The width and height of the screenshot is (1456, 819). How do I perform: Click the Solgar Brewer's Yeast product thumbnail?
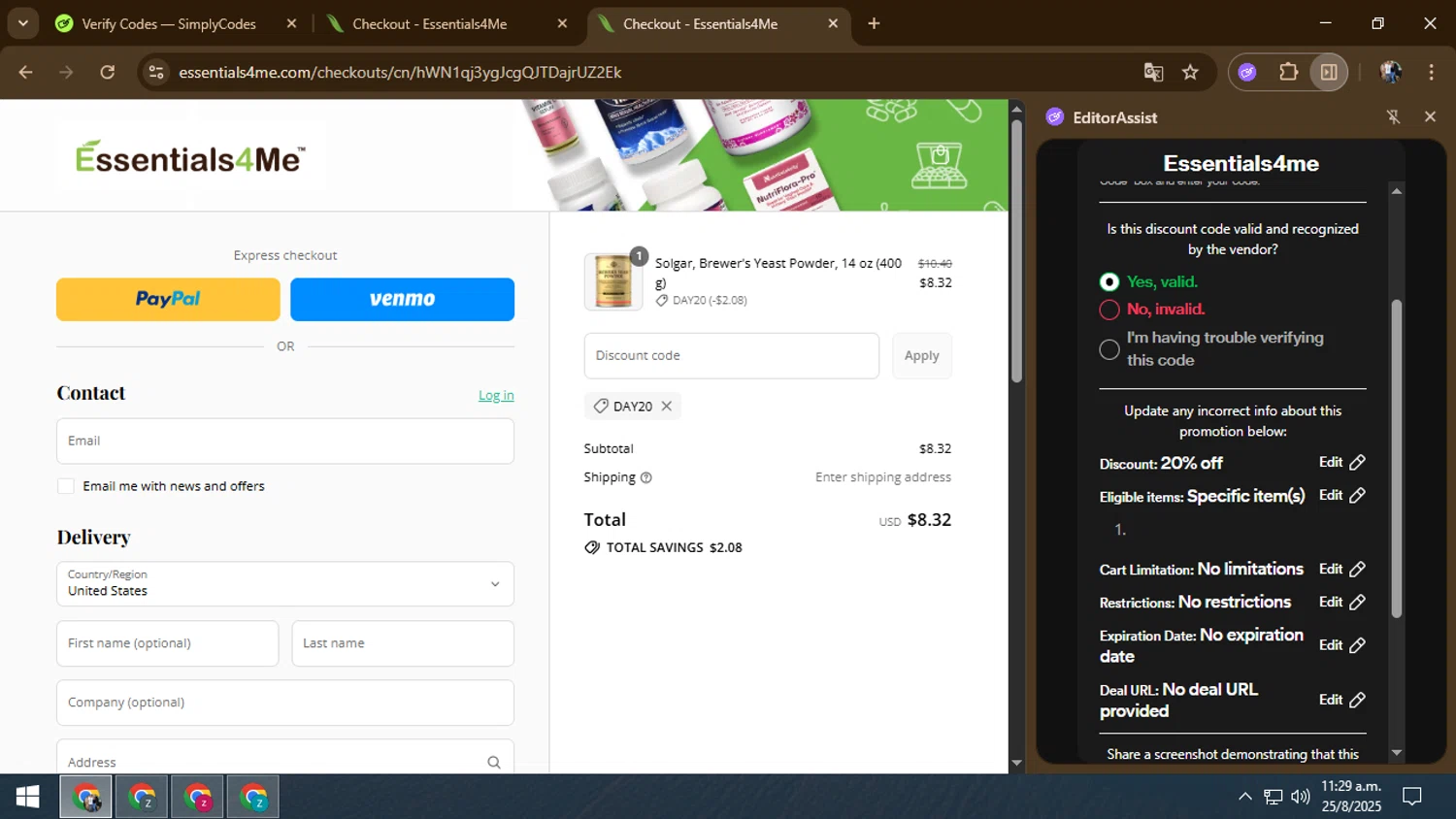[x=613, y=281]
